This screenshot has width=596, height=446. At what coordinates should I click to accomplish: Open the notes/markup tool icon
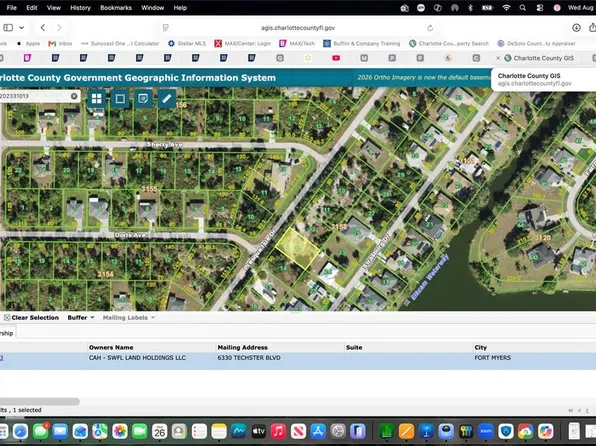[x=143, y=99]
